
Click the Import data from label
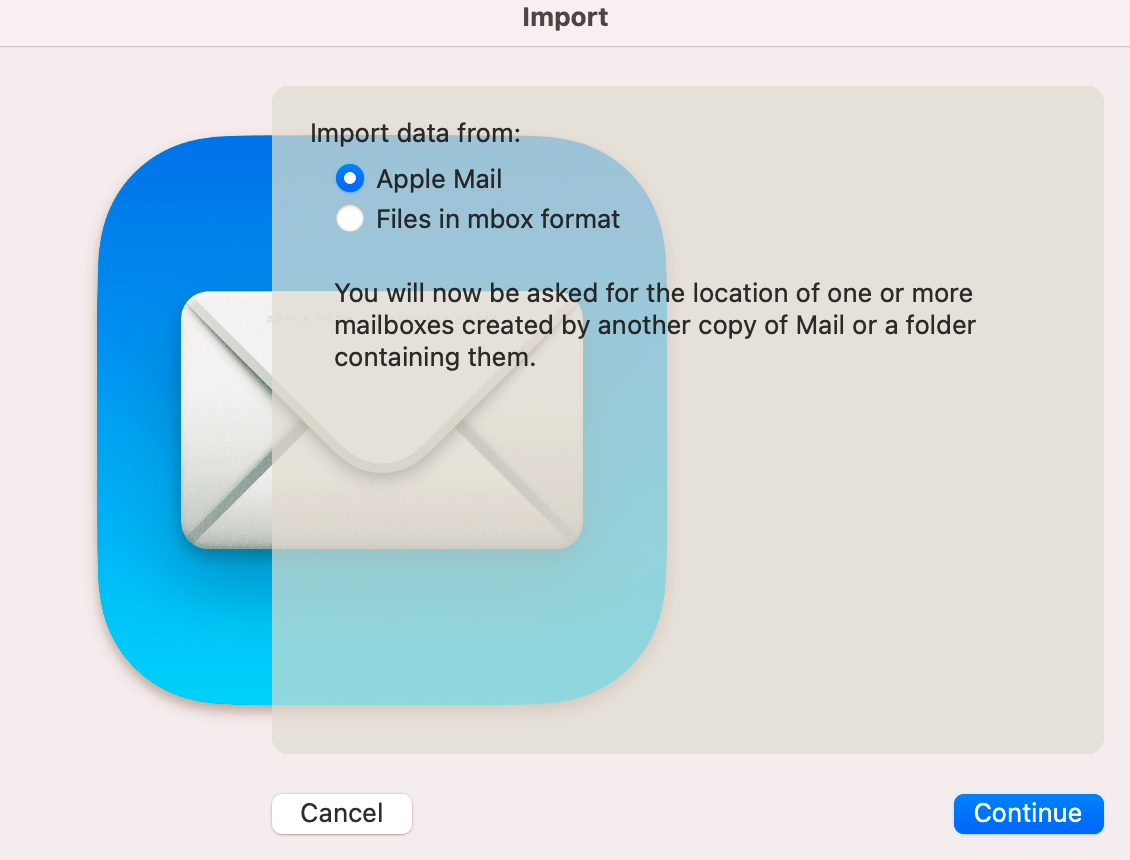pyautogui.click(x=416, y=132)
